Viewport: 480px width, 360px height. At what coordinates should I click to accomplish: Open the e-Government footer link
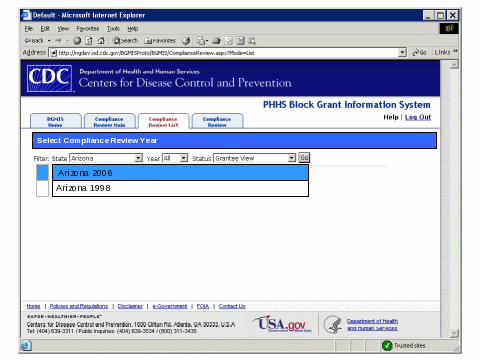170,306
